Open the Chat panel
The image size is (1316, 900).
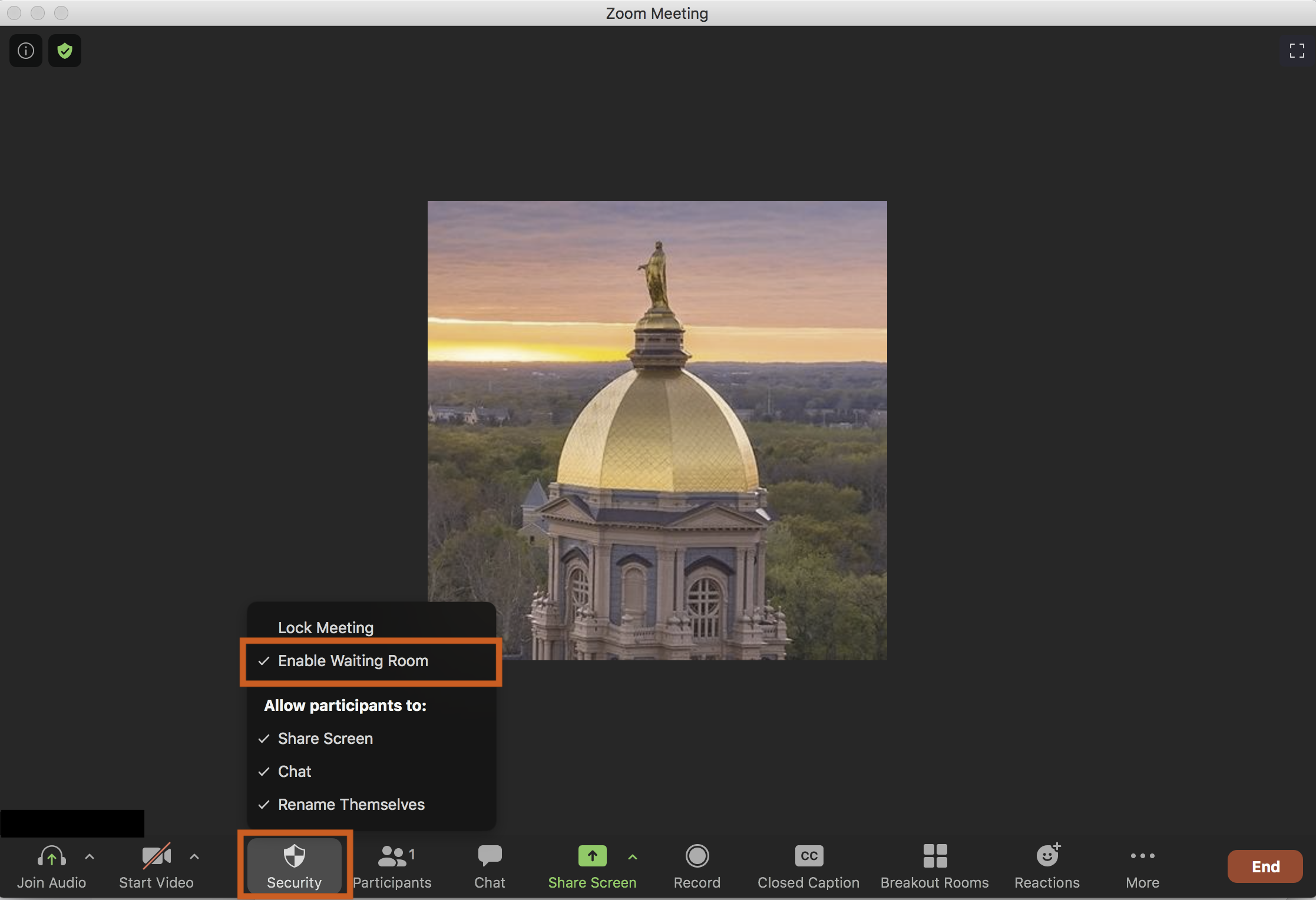490,866
